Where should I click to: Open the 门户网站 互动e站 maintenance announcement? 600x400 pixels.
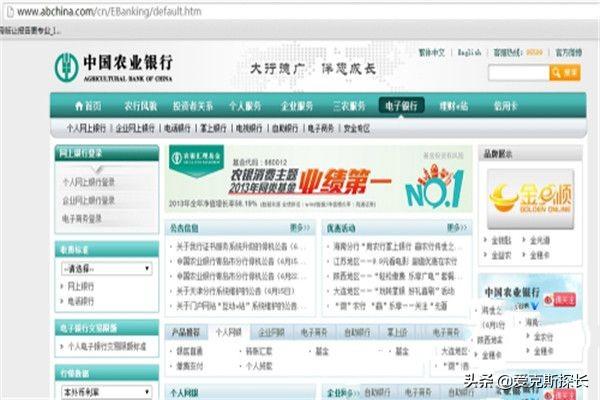click(x=241, y=306)
